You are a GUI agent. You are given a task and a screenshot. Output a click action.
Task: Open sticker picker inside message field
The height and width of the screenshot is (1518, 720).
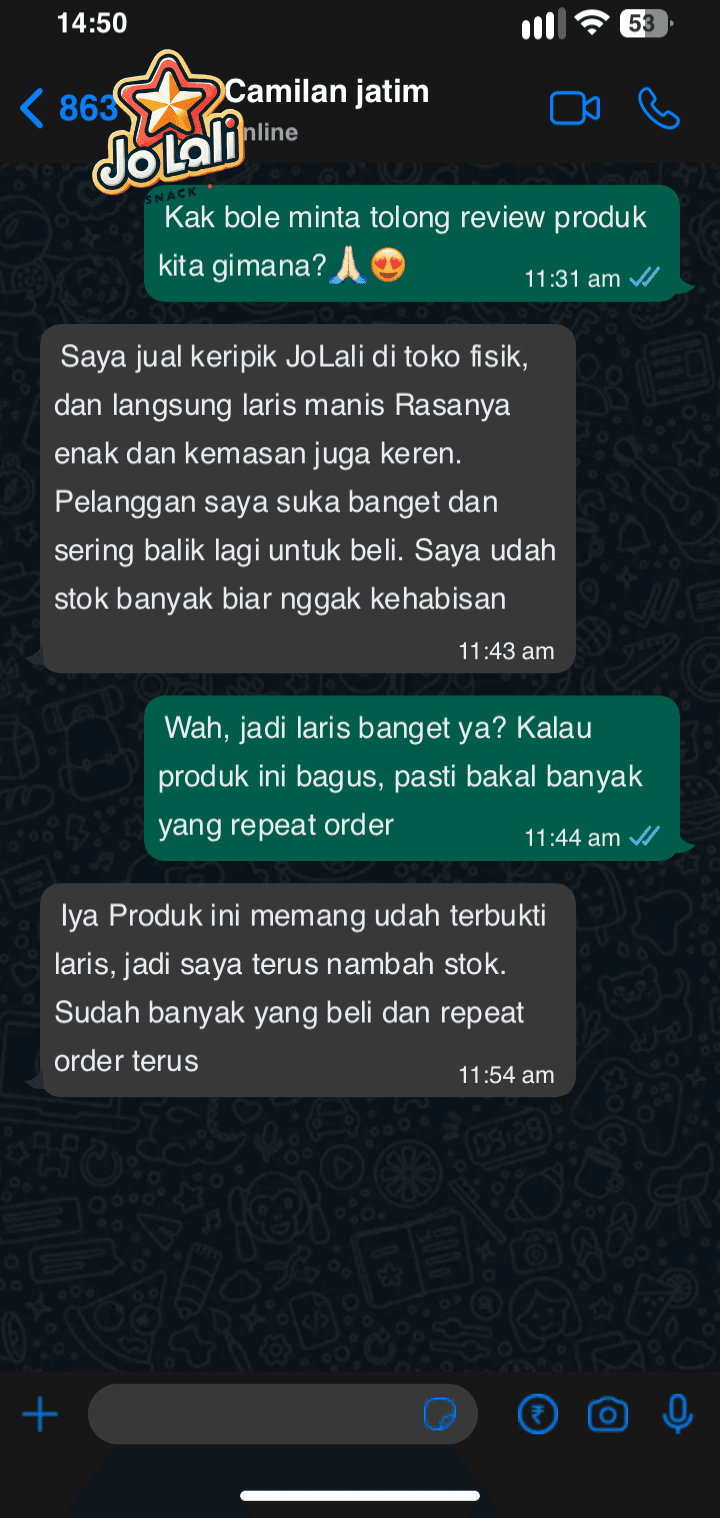(x=440, y=1415)
